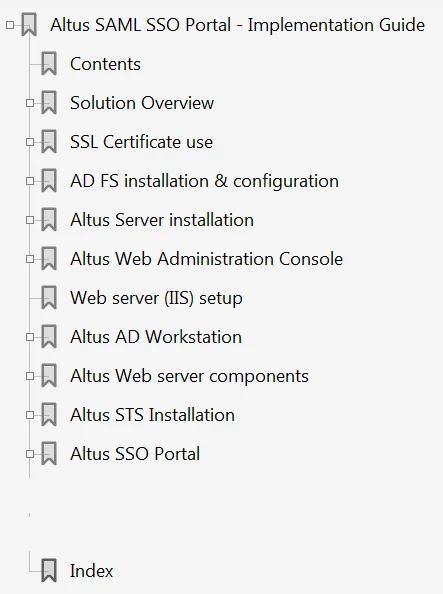Expand the Altus Server installation branch
This screenshot has height=594, width=443.
(30, 220)
